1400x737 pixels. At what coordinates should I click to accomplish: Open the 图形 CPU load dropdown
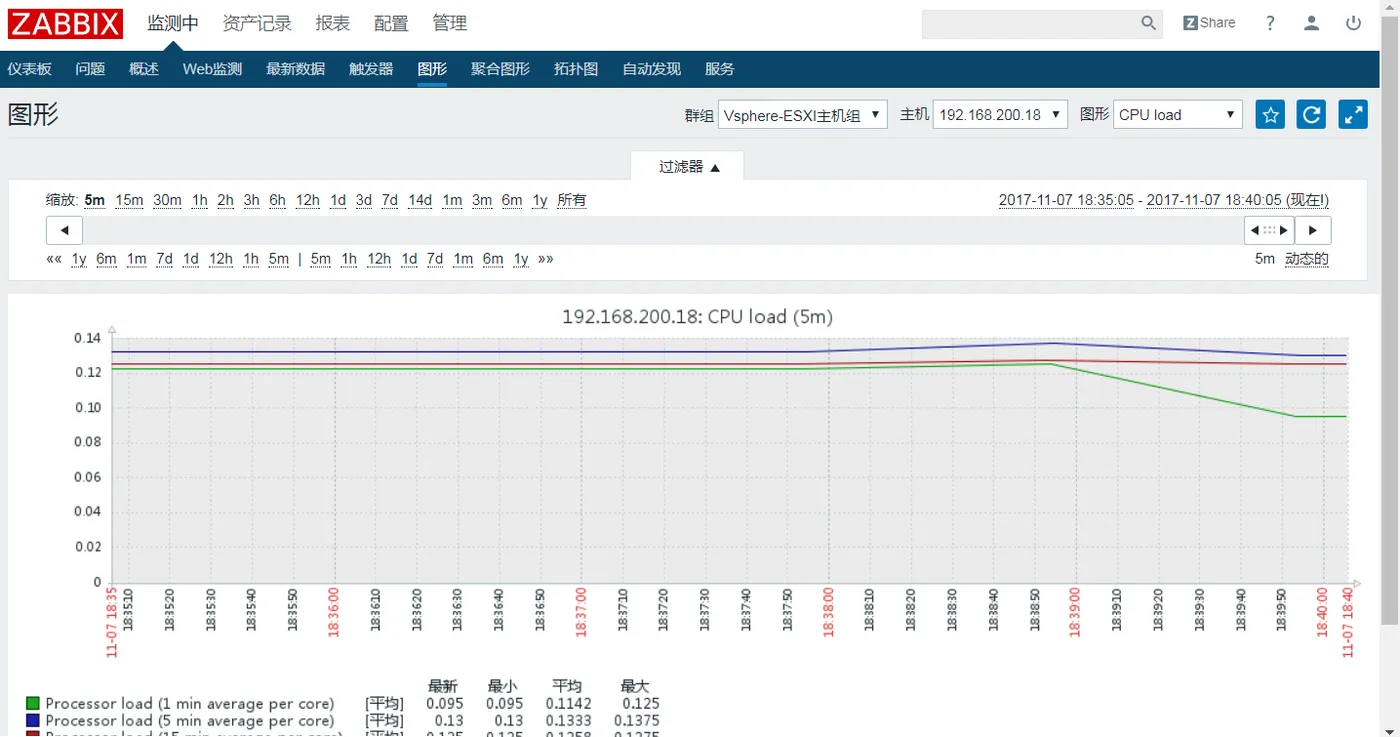coord(1178,115)
